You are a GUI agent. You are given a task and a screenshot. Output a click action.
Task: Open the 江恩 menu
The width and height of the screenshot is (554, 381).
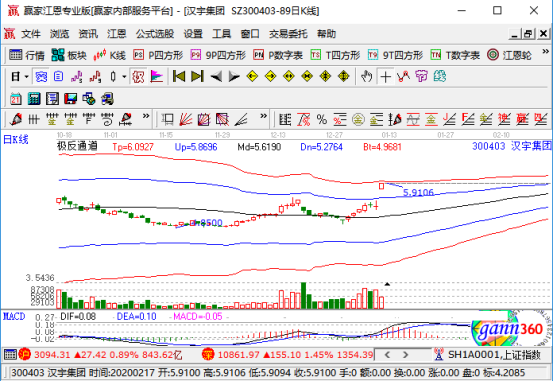[x=117, y=34]
